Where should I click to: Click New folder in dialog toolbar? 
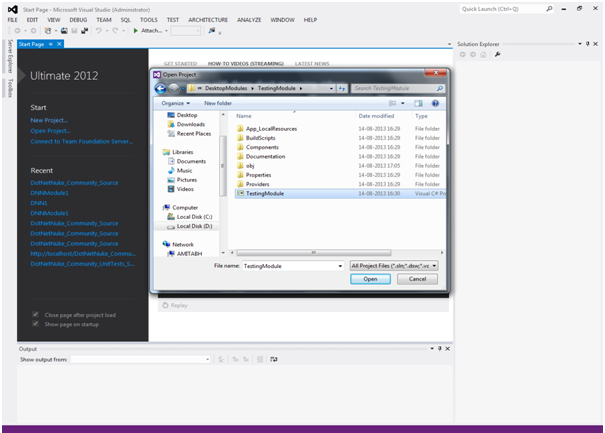218,103
